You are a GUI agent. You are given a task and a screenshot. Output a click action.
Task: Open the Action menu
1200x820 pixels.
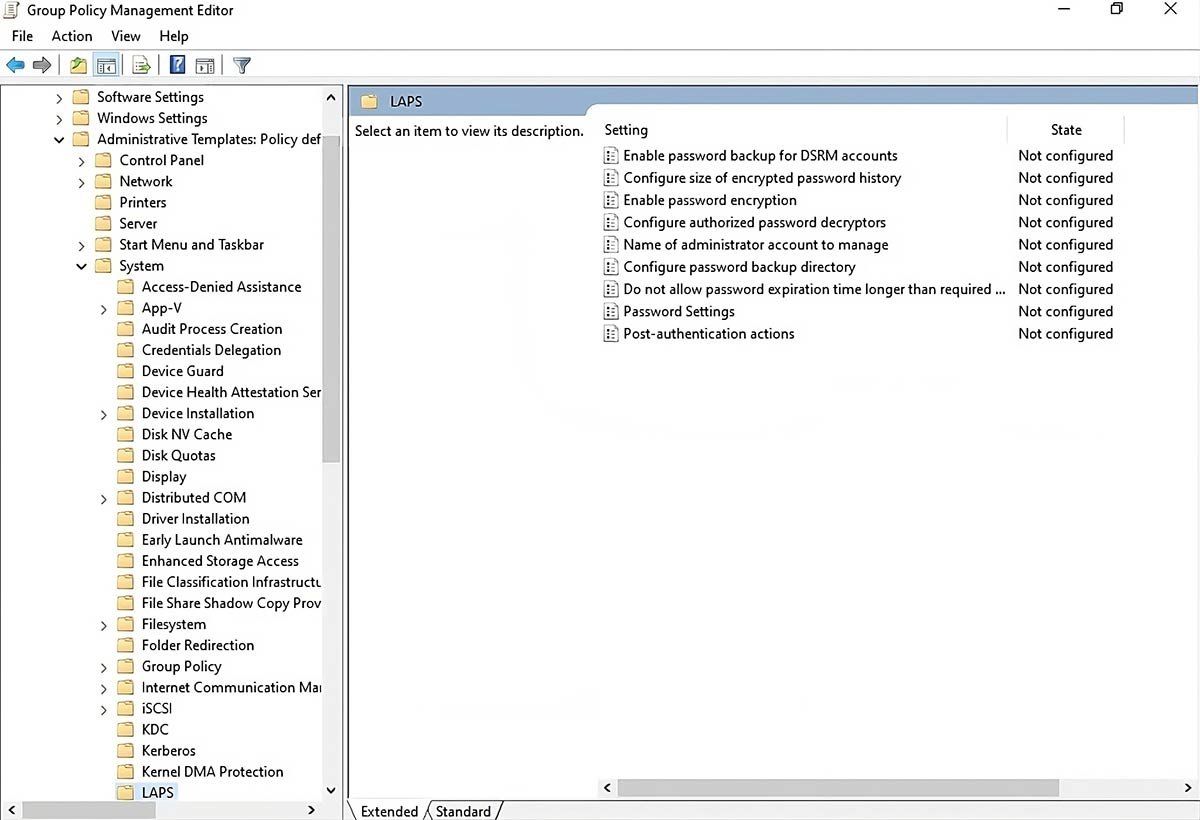(x=71, y=36)
